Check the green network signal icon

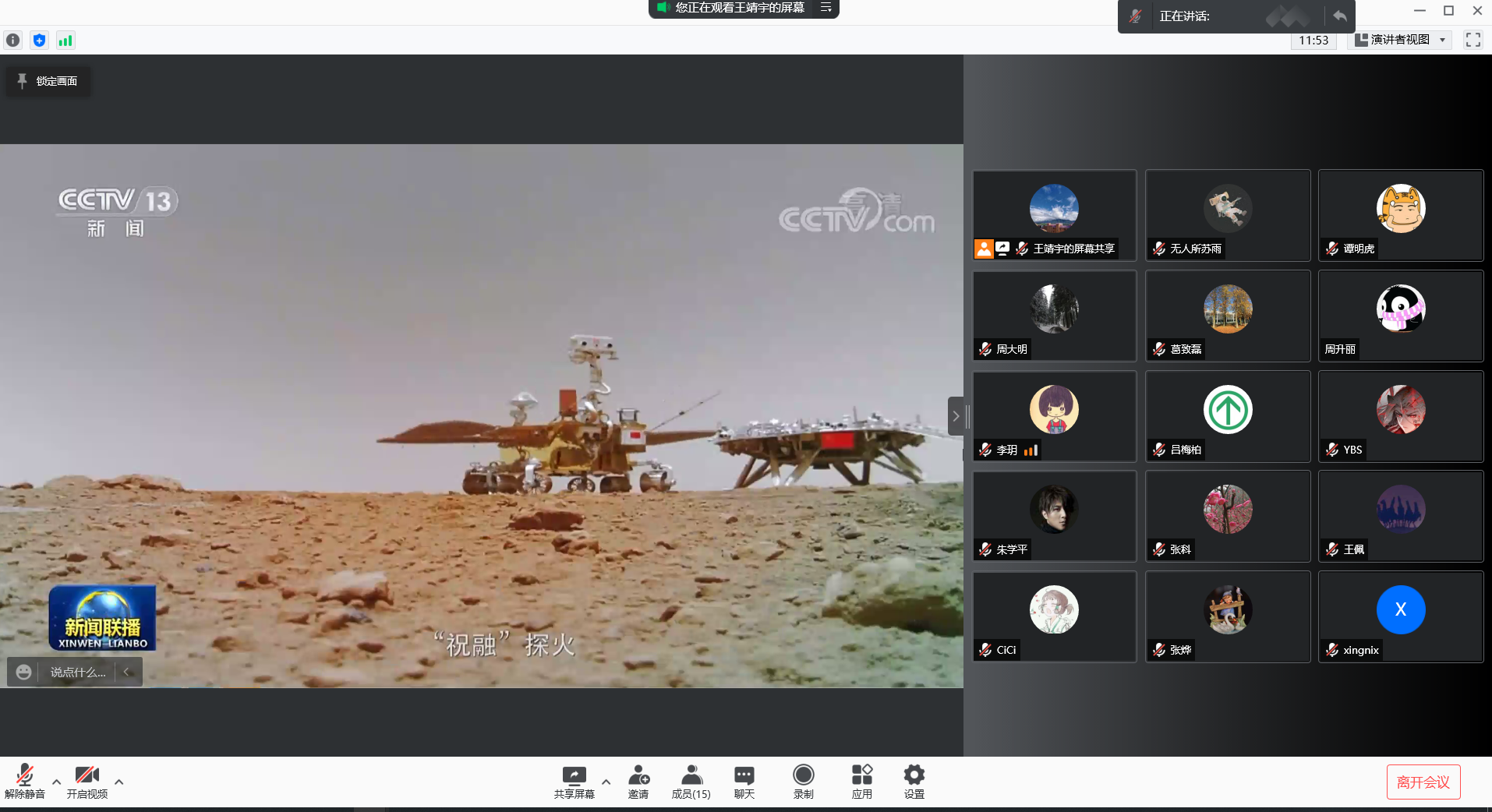65,41
